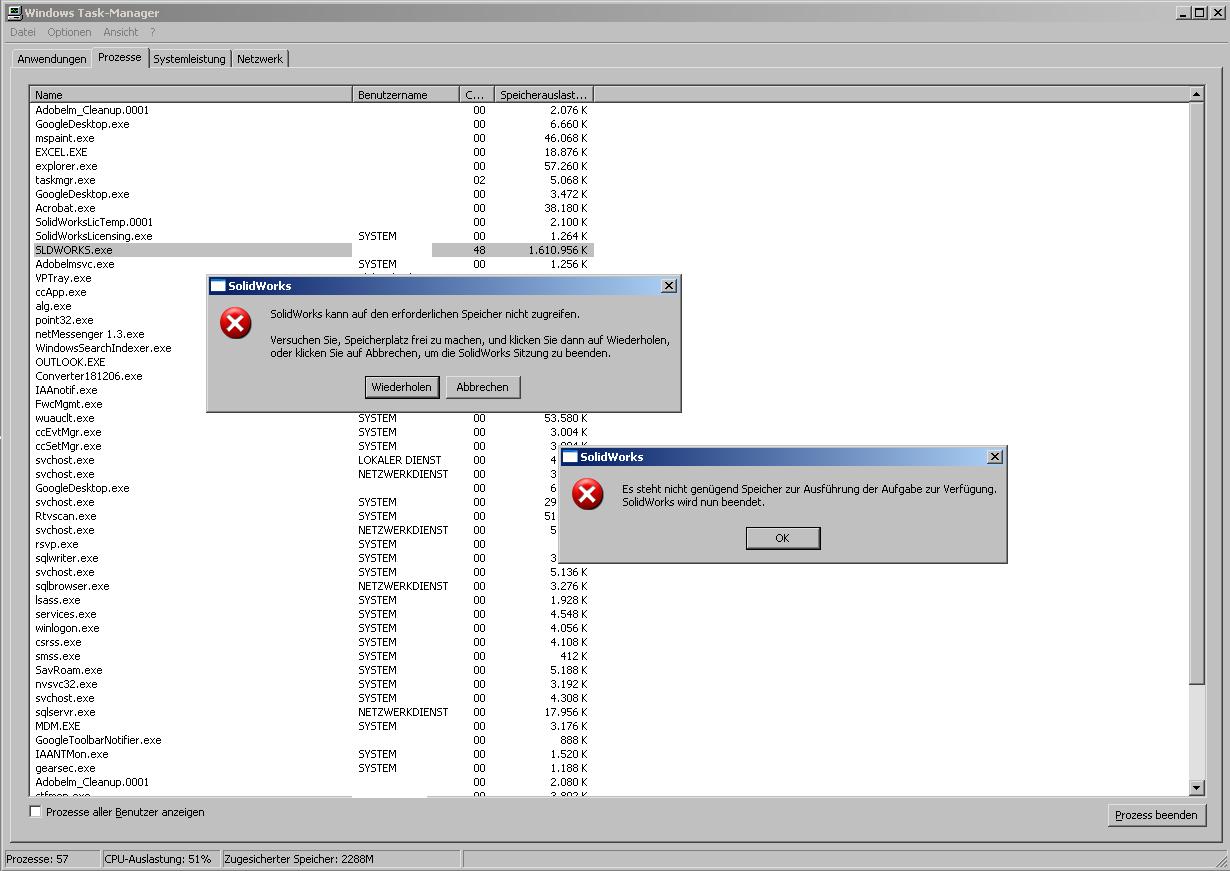
Task: Select the MDM.EXE process
Action: click(58, 726)
